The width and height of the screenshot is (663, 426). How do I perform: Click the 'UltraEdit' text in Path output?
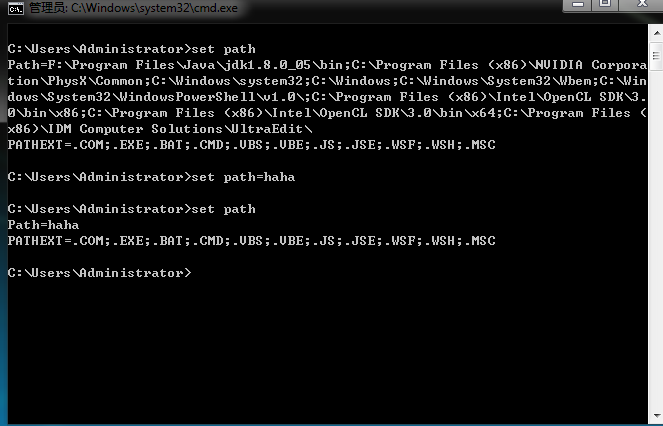(x=267, y=129)
